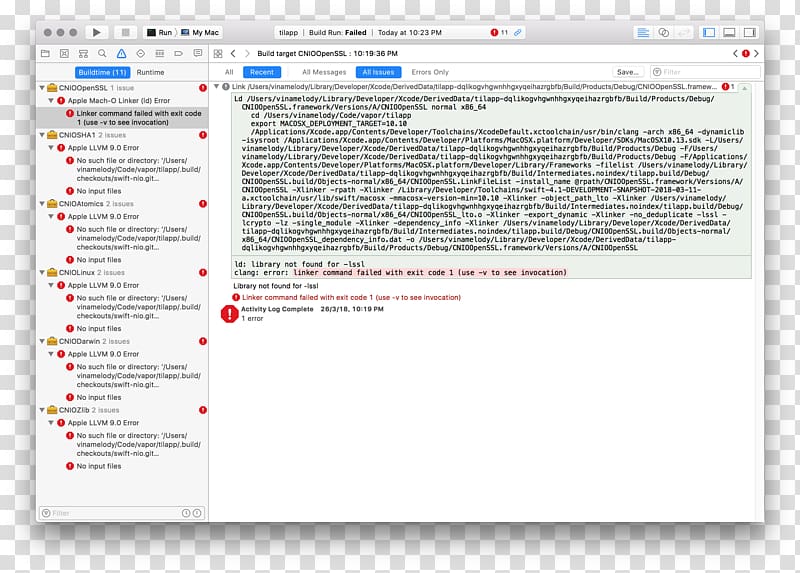Toggle the transcript expand button beside Link row

tap(744, 88)
